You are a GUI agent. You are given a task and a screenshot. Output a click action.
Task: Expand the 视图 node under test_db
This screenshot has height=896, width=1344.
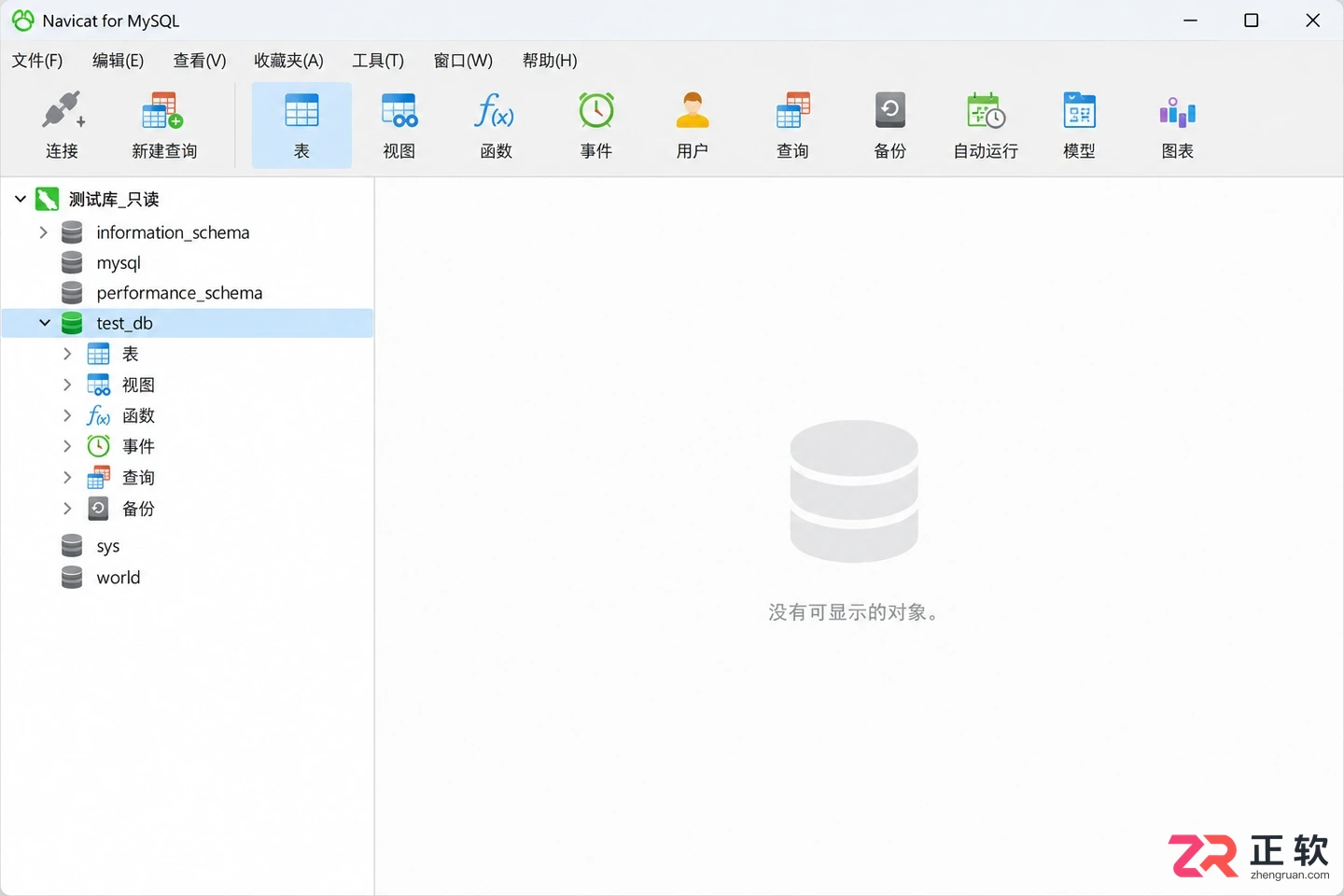click(x=67, y=385)
